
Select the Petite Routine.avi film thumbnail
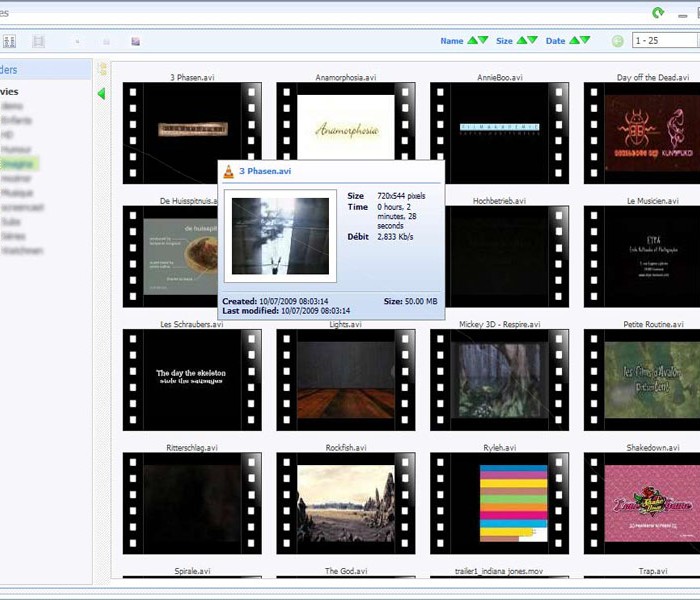pyautogui.click(x=642, y=380)
